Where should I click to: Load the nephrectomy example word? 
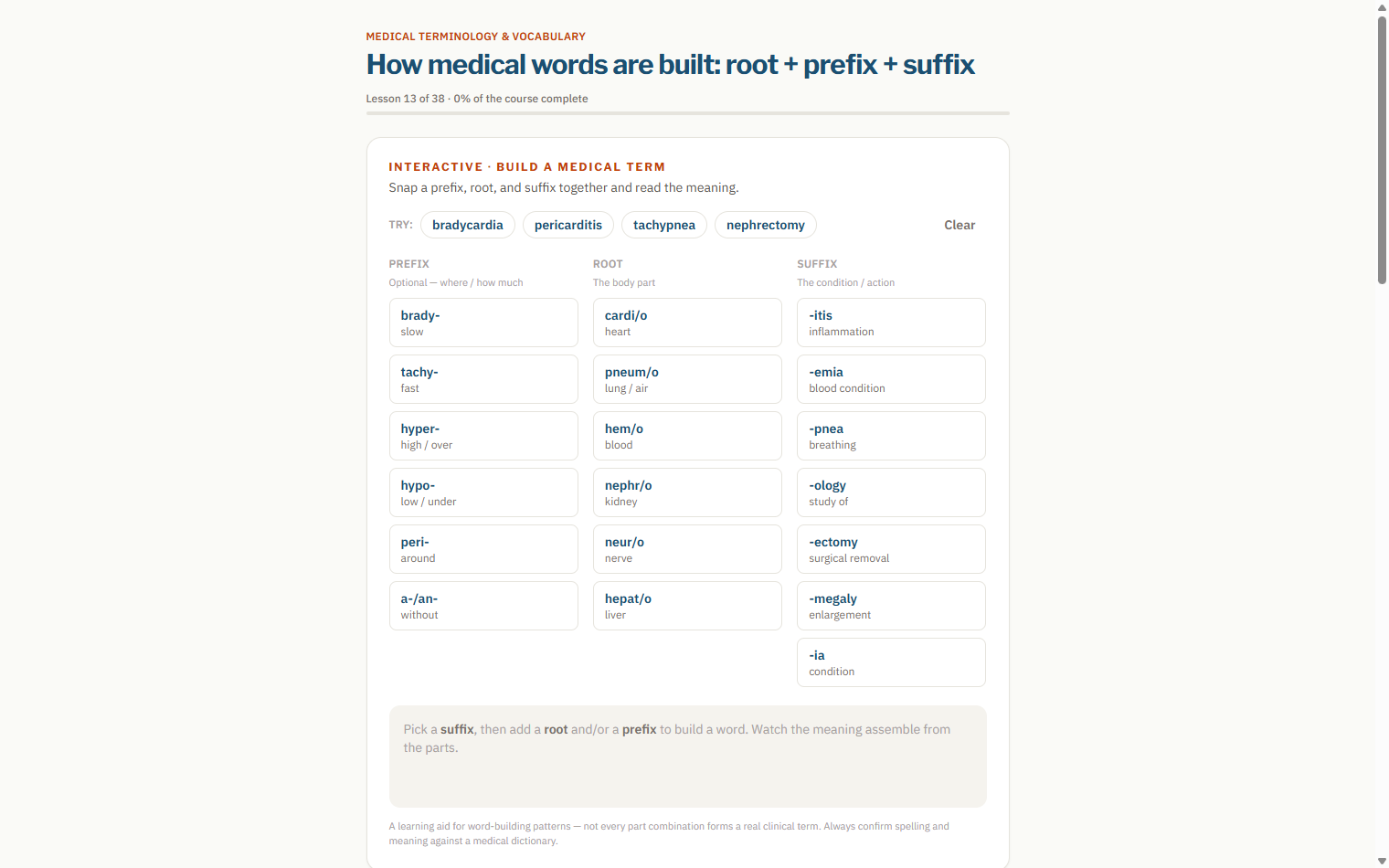coord(766,225)
